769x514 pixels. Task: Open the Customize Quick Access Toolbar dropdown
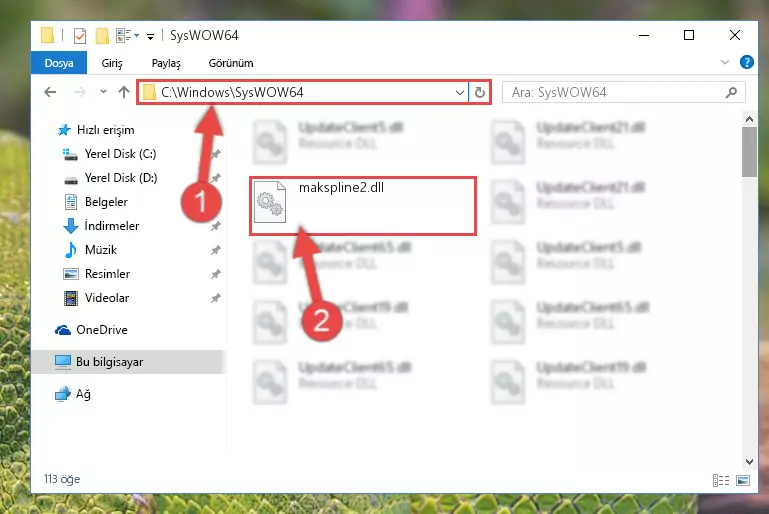click(x=151, y=36)
